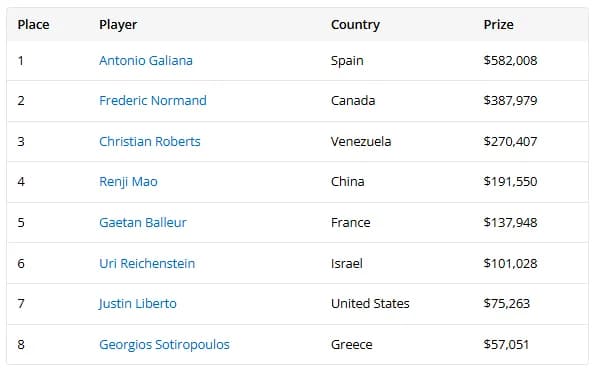Select the Israel country cell
This screenshot has height=373, width=595.
tap(346, 263)
